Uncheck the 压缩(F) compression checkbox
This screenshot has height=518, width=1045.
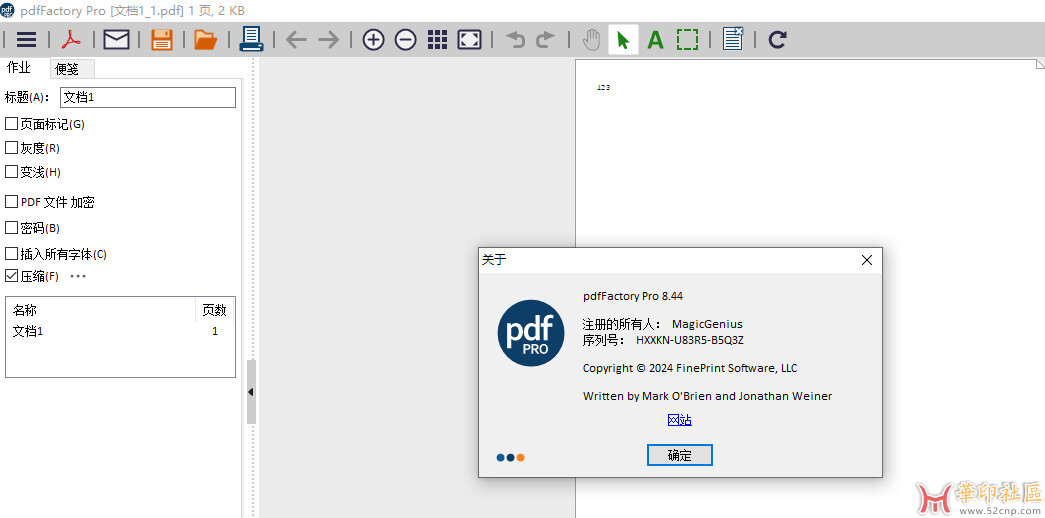click(11, 275)
